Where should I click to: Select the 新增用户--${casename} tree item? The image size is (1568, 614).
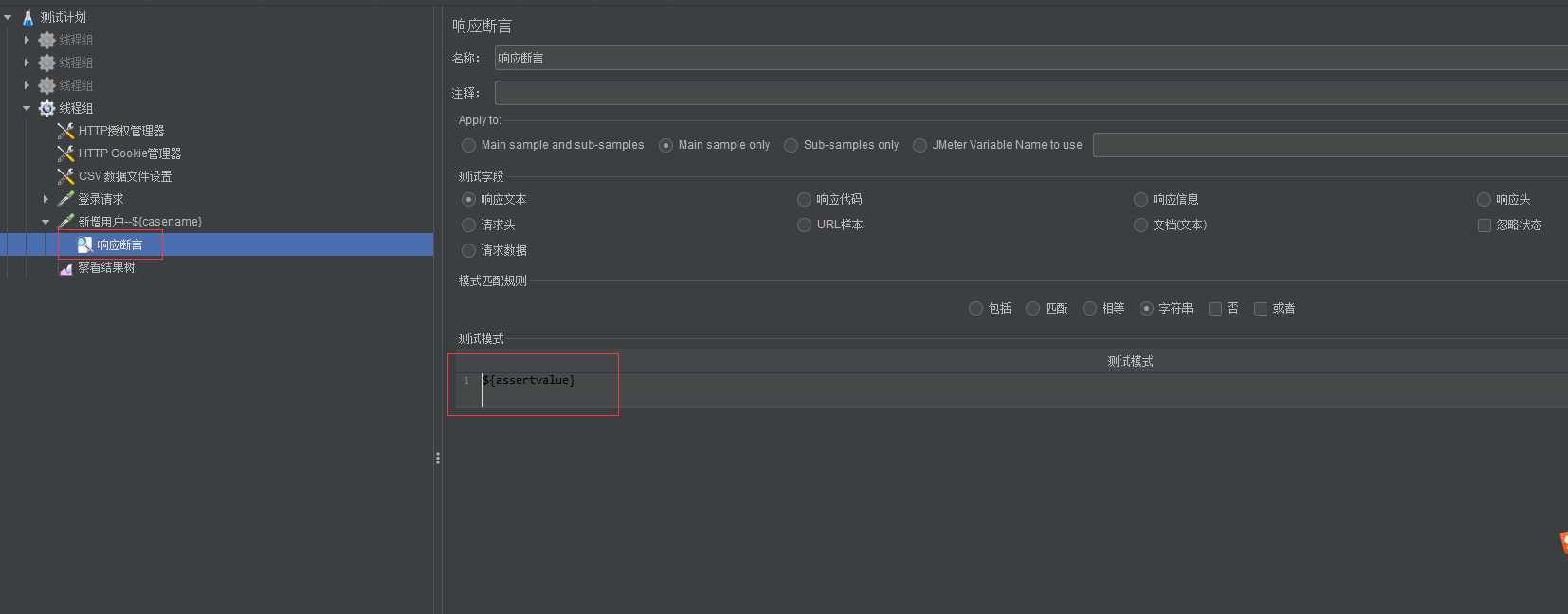pos(139,222)
